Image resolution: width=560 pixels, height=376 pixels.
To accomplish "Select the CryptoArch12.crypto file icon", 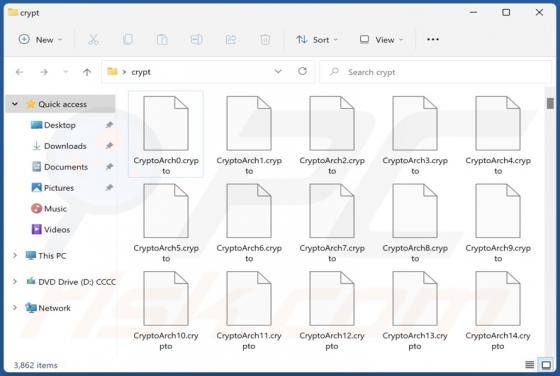I will pyautogui.click(x=332, y=299).
